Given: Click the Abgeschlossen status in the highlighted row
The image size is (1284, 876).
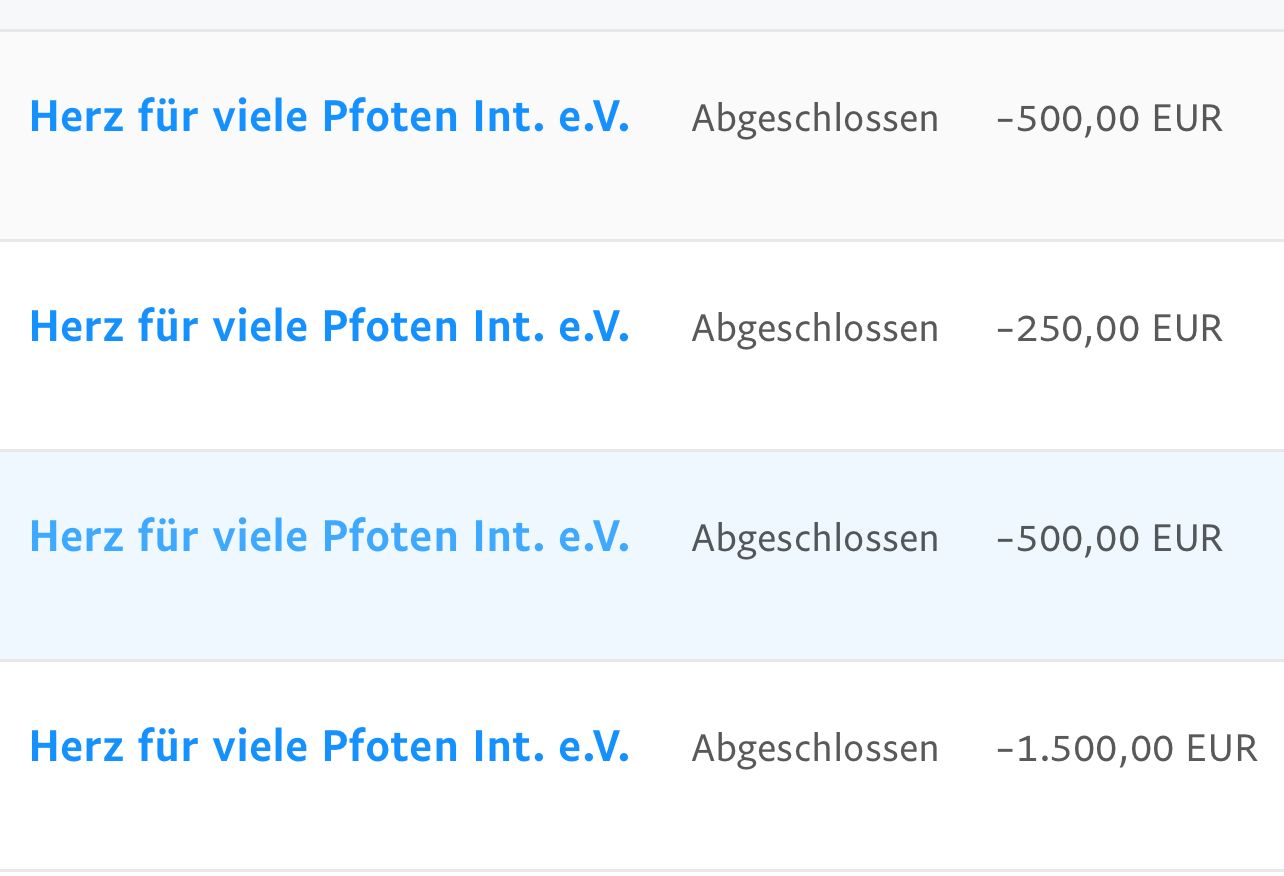Looking at the screenshot, I should pos(815,539).
